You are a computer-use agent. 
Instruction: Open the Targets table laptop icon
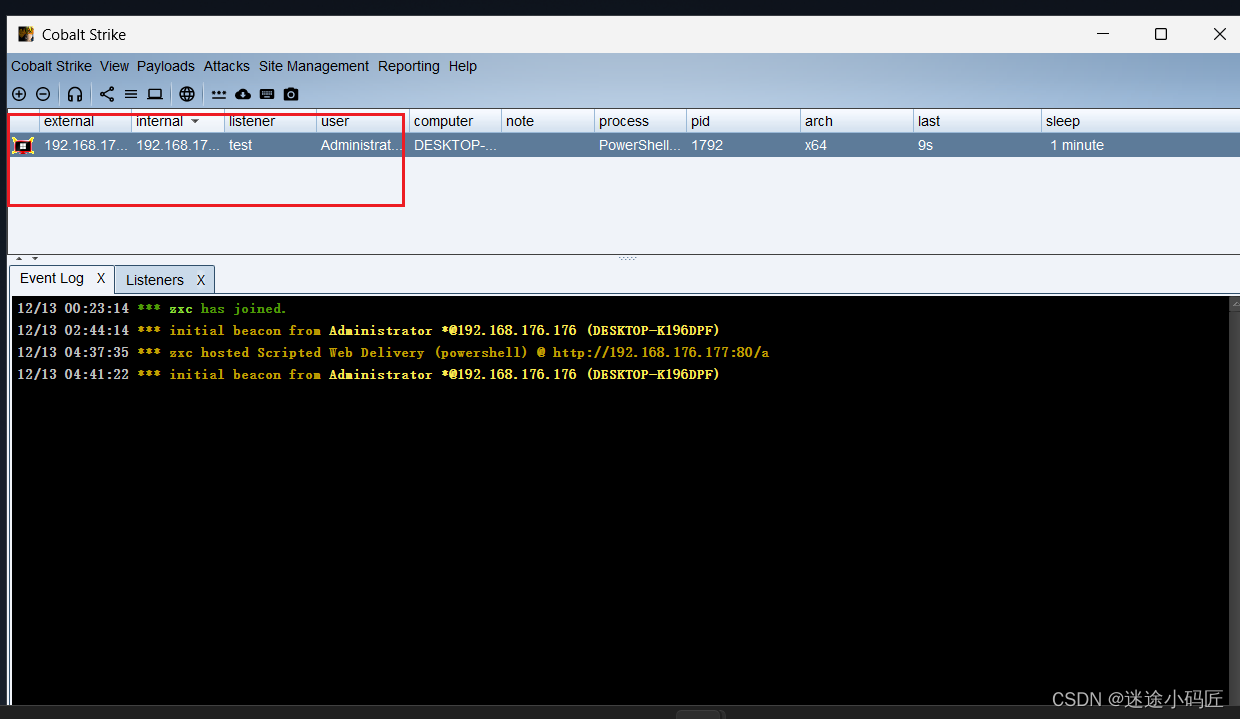tap(155, 93)
